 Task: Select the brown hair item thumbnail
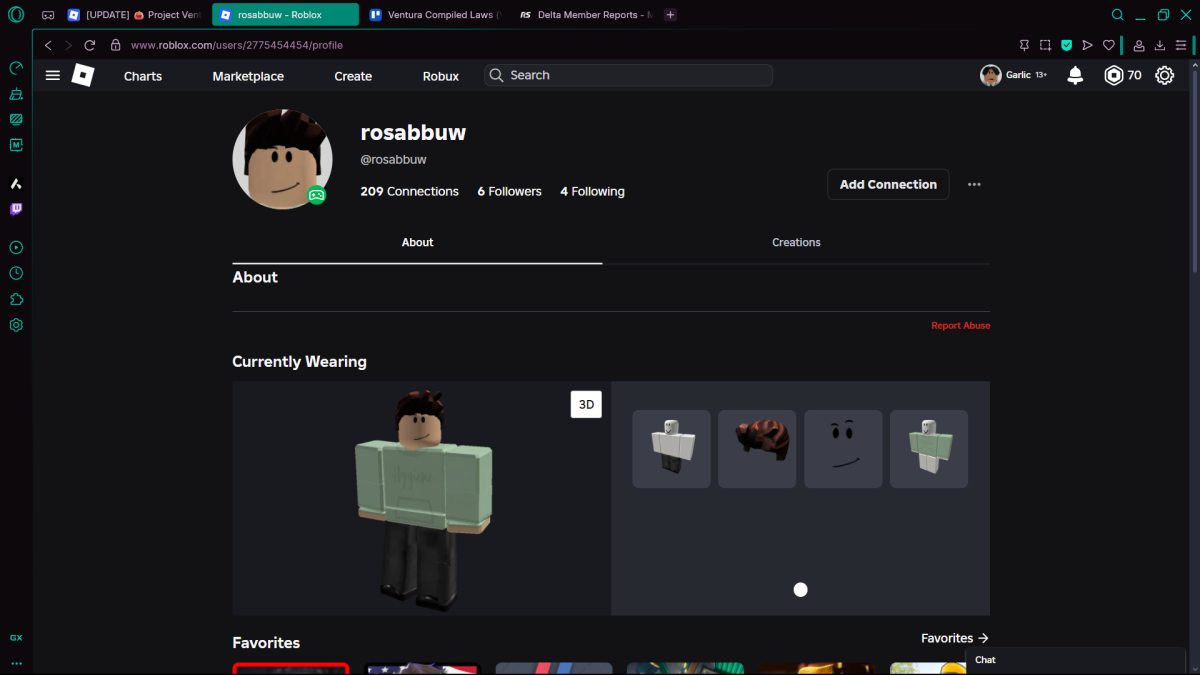click(757, 449)
